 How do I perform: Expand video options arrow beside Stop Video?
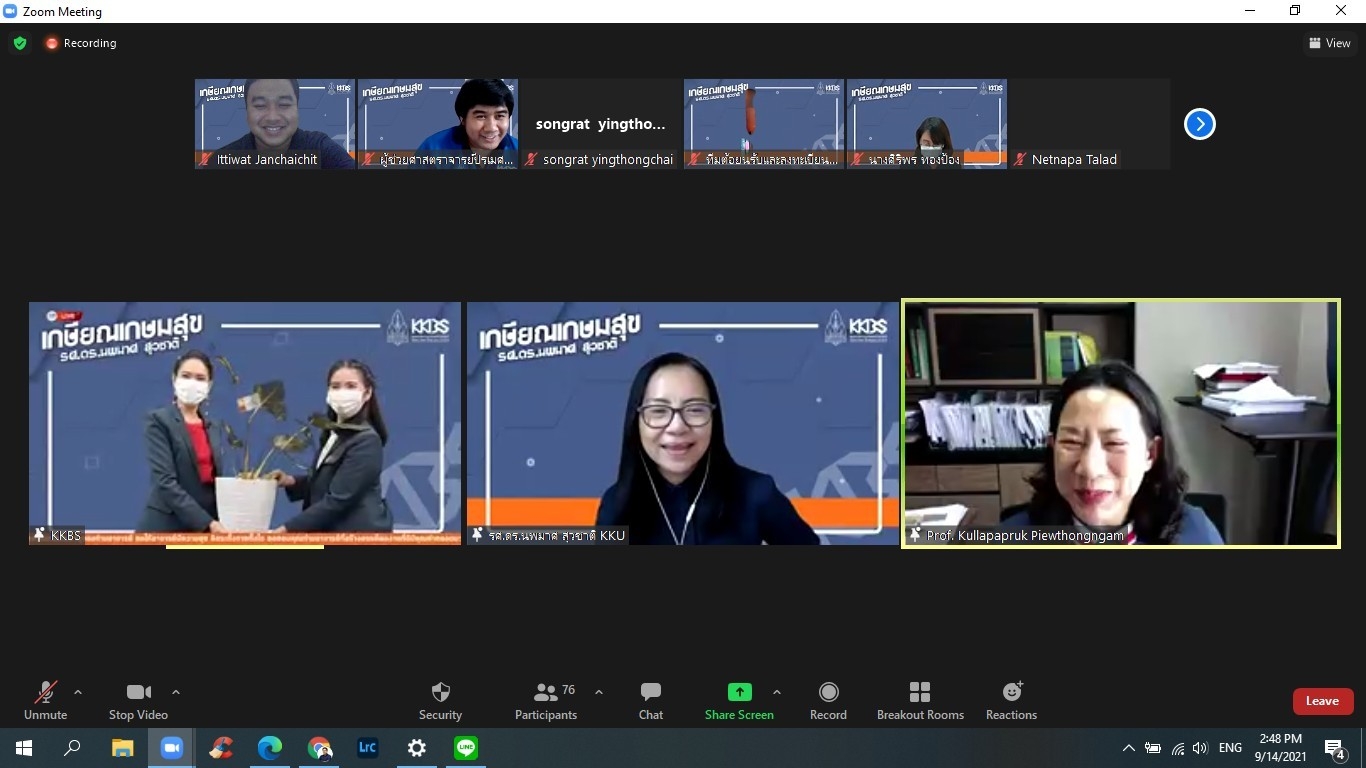coord(176,692)
